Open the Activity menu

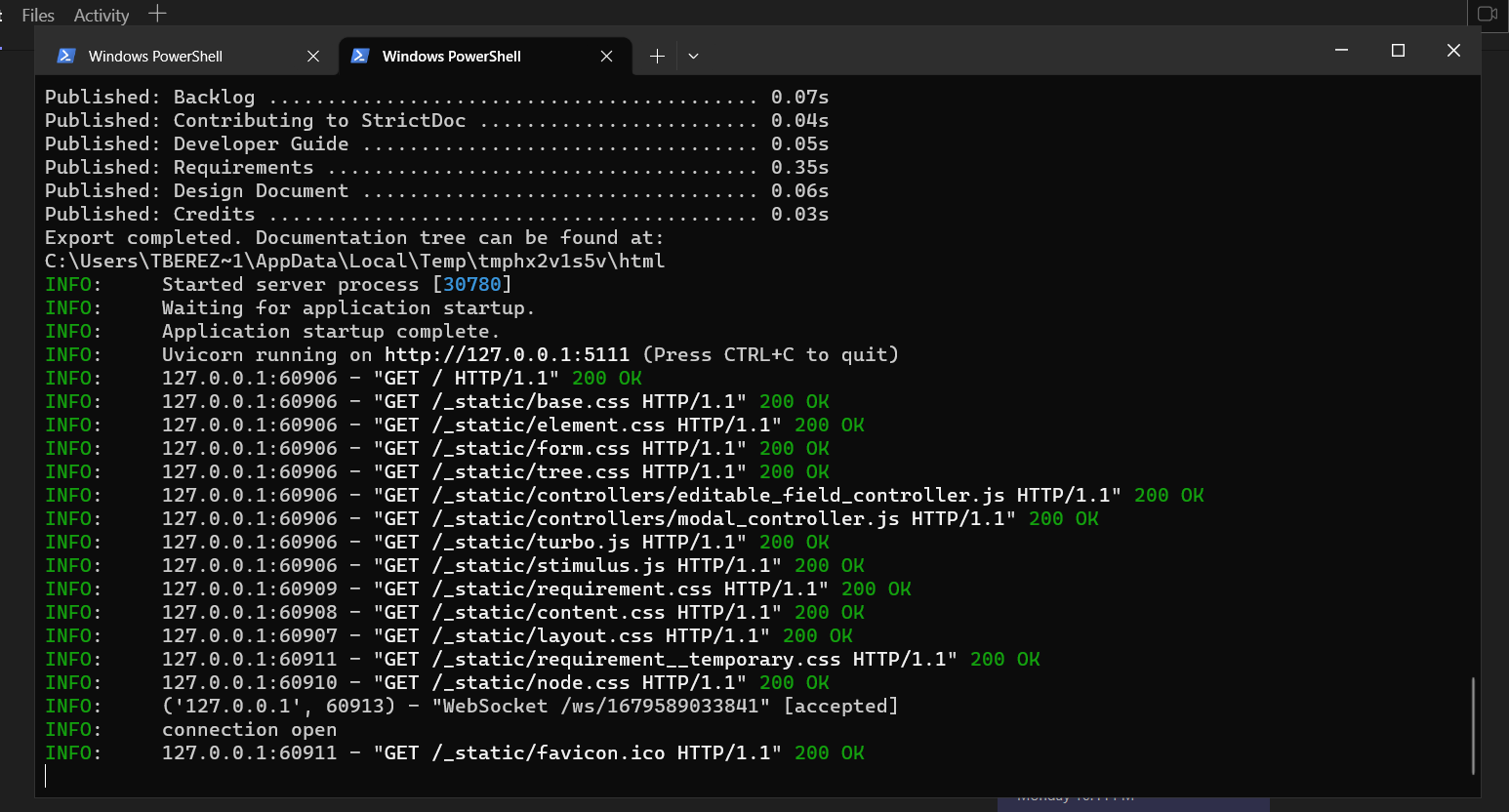pos(101,15)
